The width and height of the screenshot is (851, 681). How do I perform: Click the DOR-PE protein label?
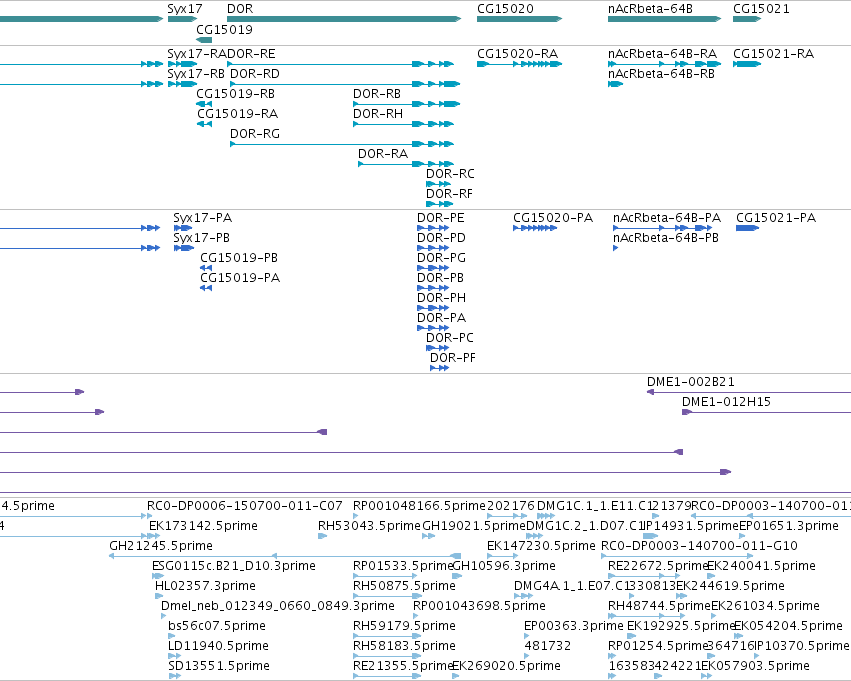[441, 218]
